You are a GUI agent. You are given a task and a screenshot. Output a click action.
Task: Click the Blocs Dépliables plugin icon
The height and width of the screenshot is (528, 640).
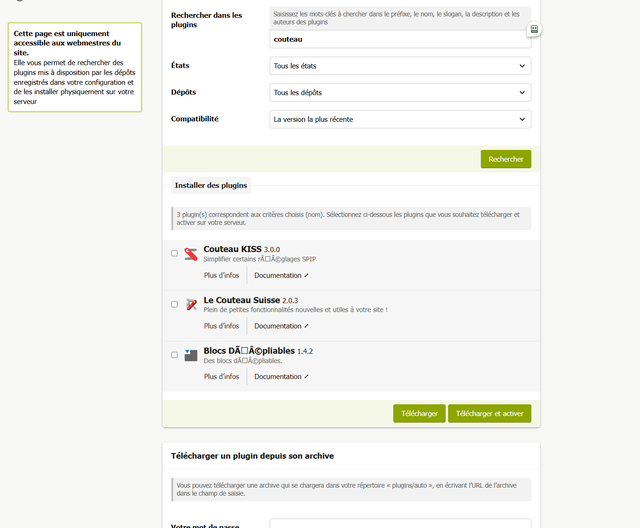point(190,355)
